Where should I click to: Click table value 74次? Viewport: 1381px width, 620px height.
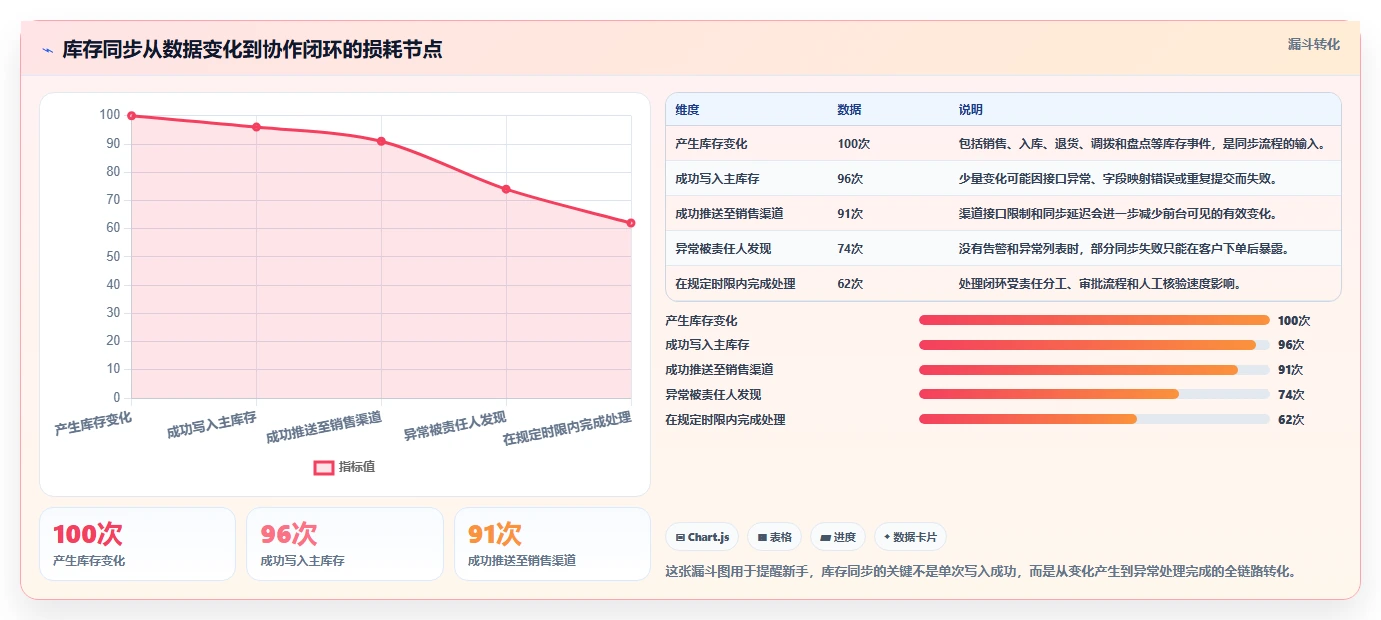(850, 249)
